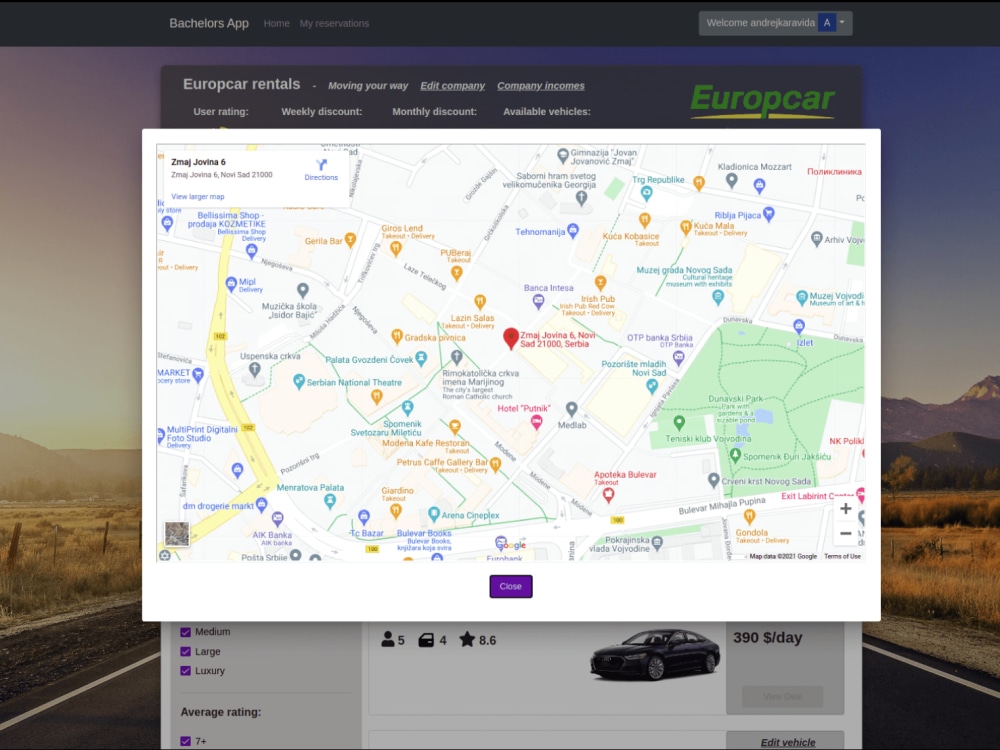Click the Menratova Palata marker
The height and width of the screenshot is (750, 1000).
[330, 501]
